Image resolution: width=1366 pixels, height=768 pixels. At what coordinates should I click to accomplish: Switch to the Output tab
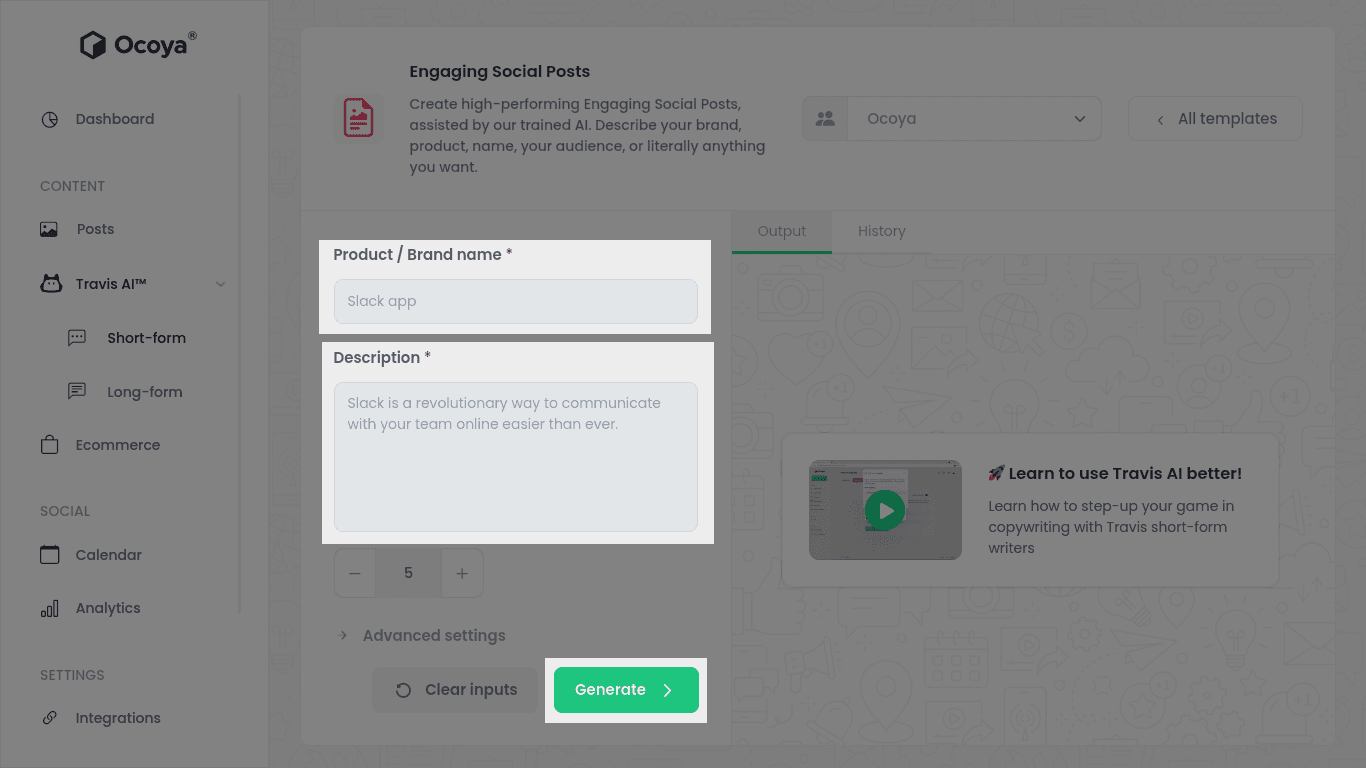point(782,231)
